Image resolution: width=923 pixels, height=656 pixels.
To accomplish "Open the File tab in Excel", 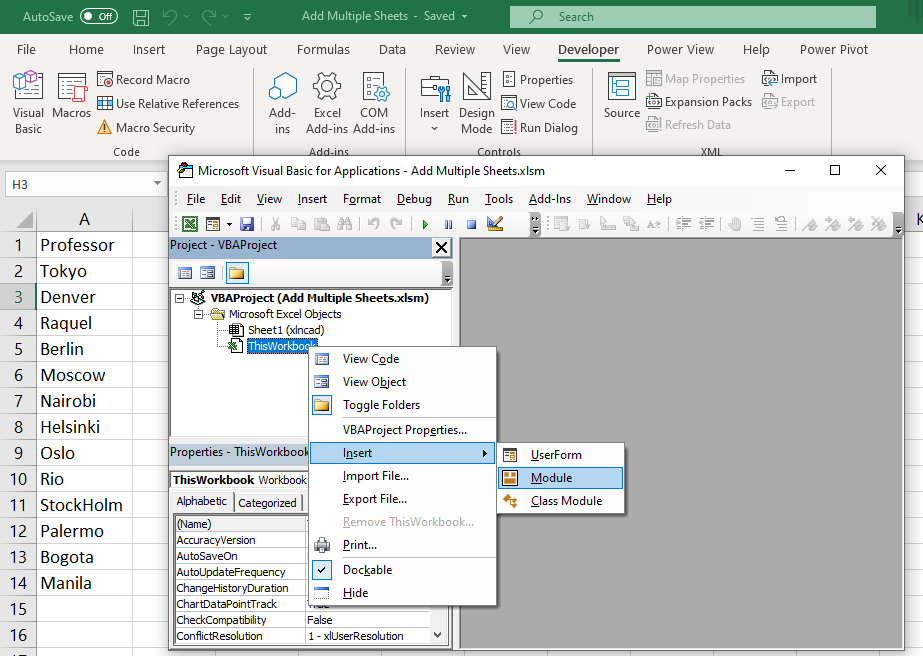I will 26,49.
